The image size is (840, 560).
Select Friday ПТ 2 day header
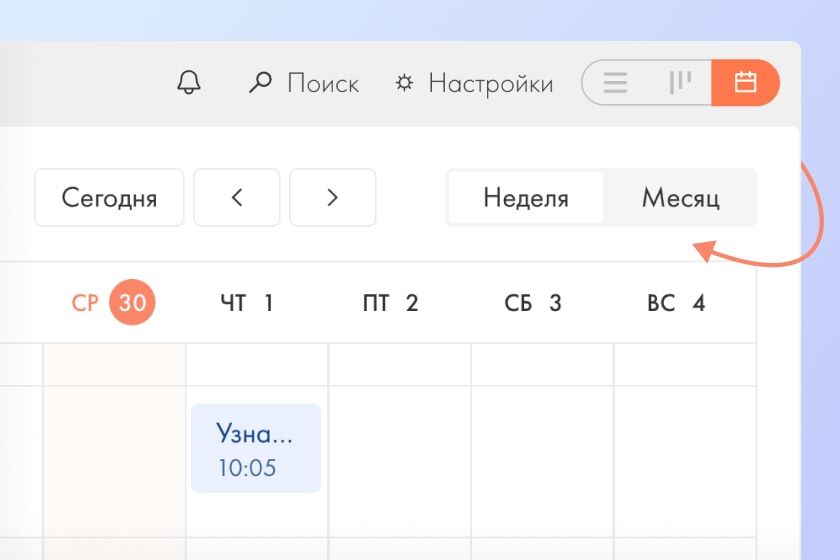pyautogui.click(x=391, y=303)
